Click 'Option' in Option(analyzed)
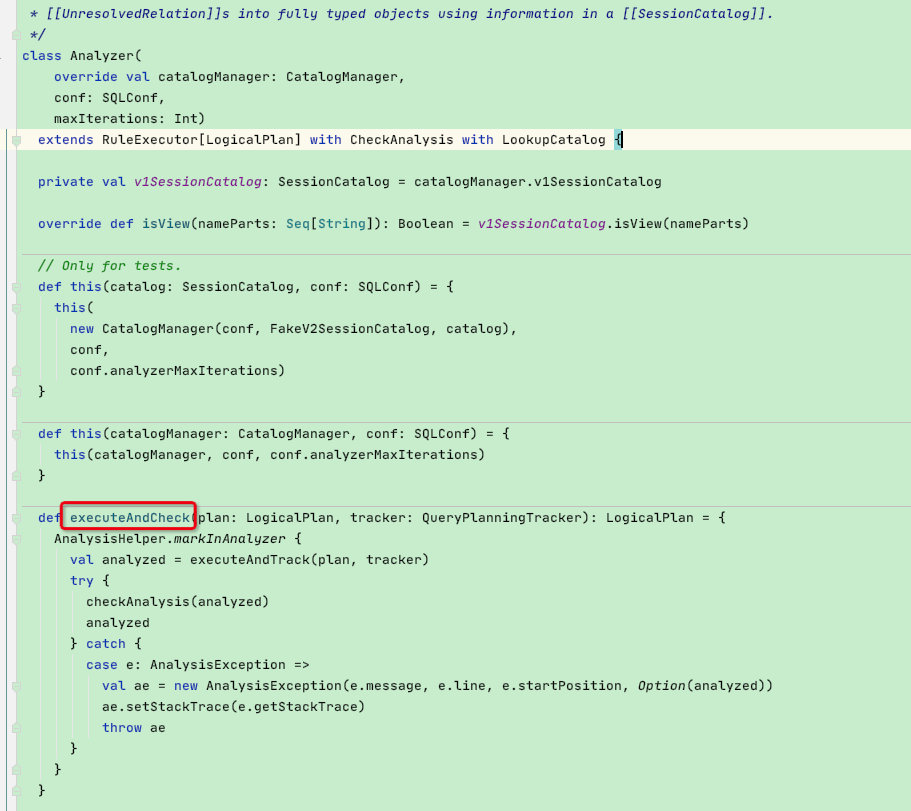 pos(661,686)
